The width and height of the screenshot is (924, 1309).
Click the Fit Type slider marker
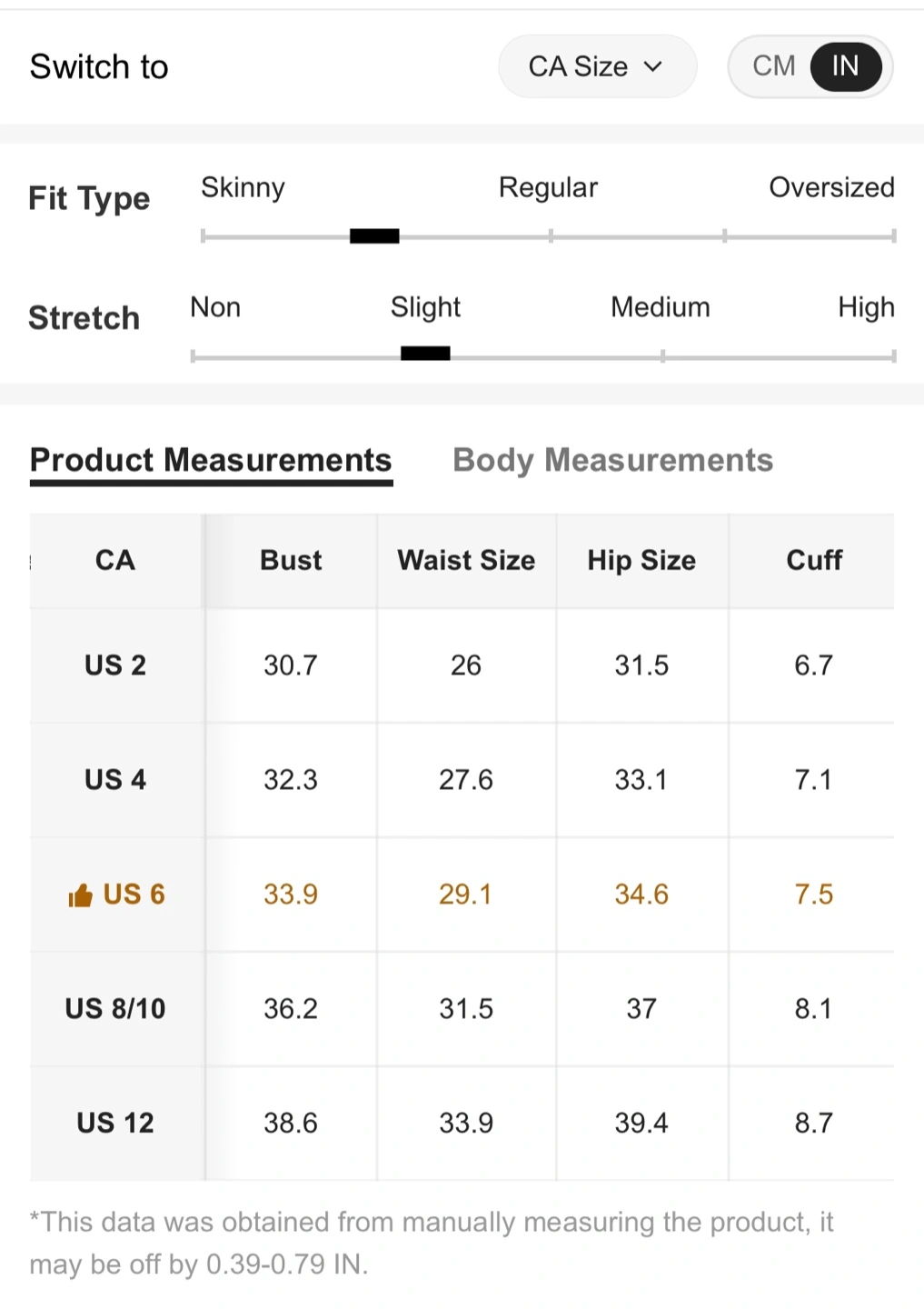pos(374,236)
